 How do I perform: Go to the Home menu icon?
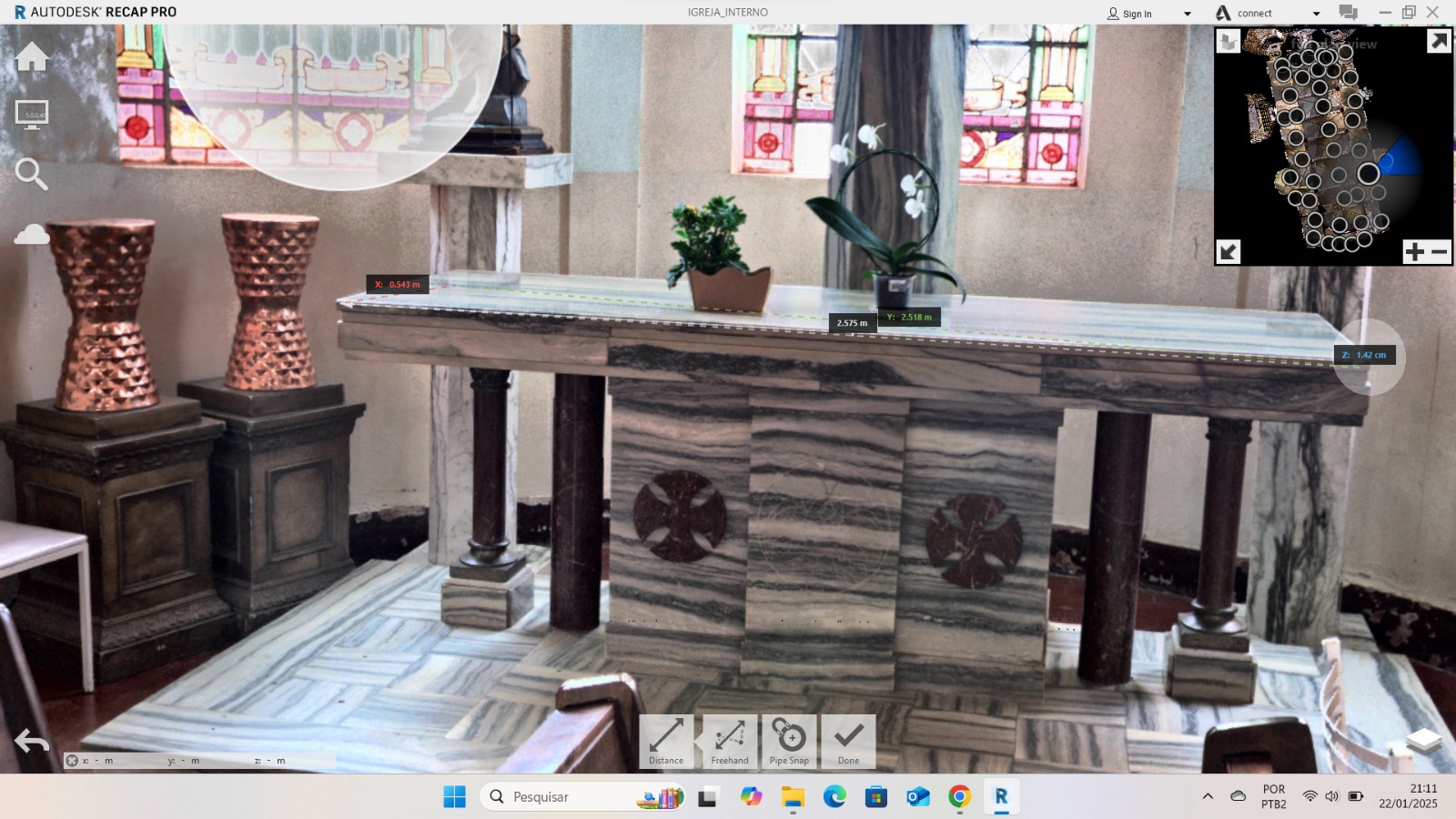point(32,56)
